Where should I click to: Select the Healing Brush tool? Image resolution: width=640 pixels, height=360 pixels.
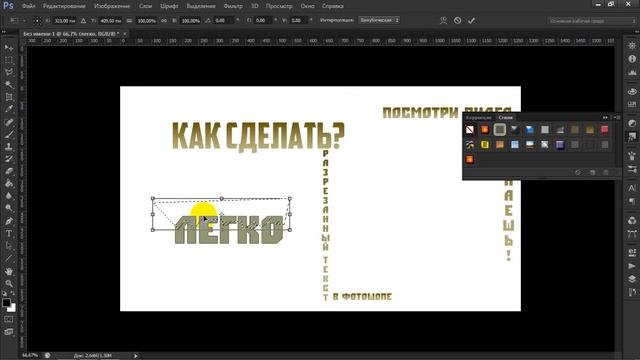(9, 122)
